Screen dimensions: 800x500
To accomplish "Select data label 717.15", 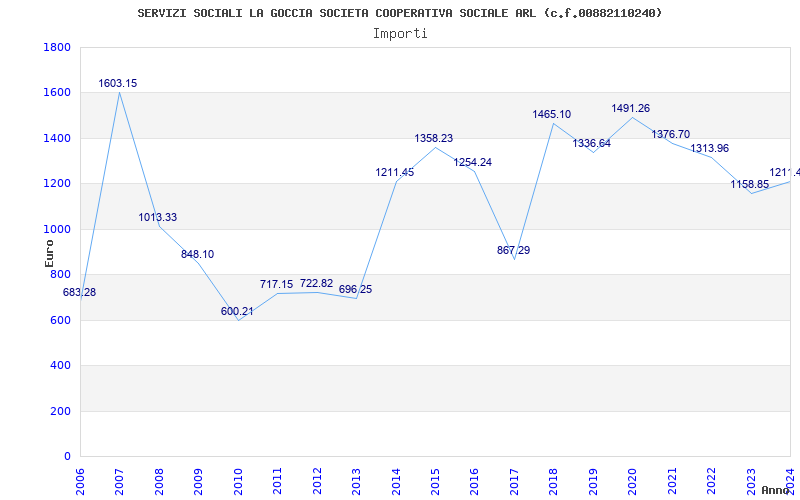I will 277,284.
